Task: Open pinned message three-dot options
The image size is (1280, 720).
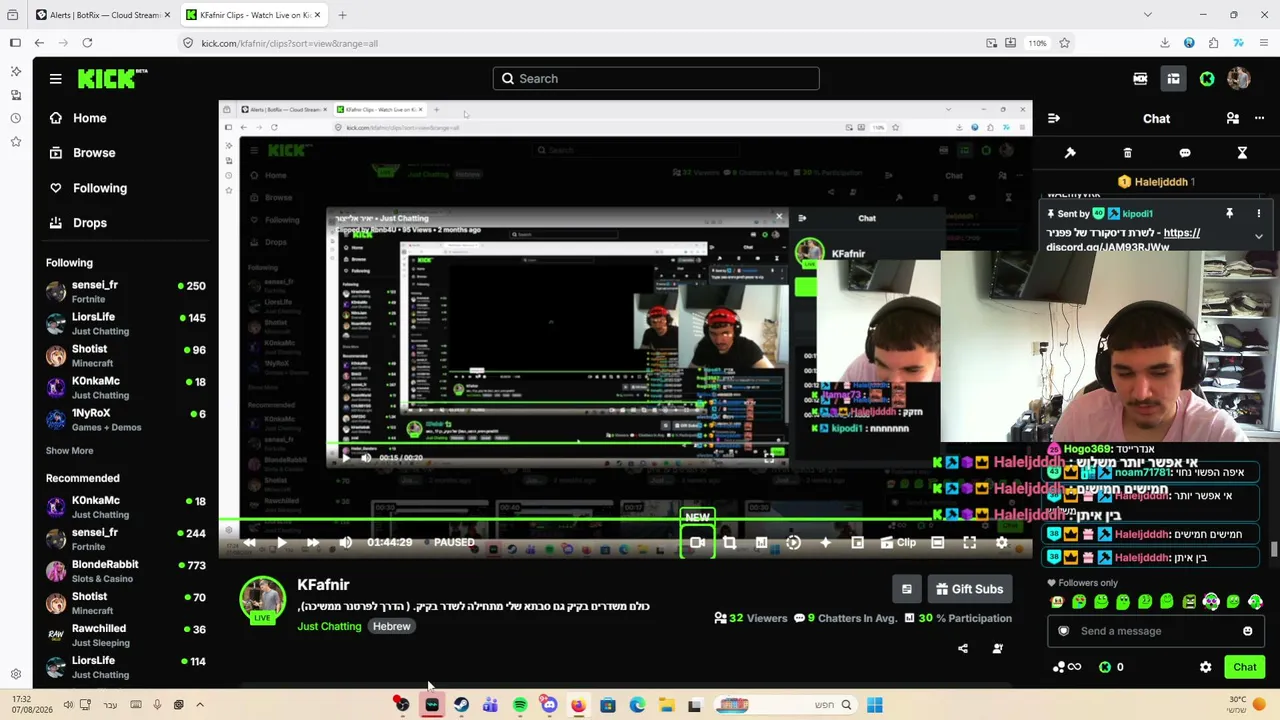Action: pos(1258,213)
